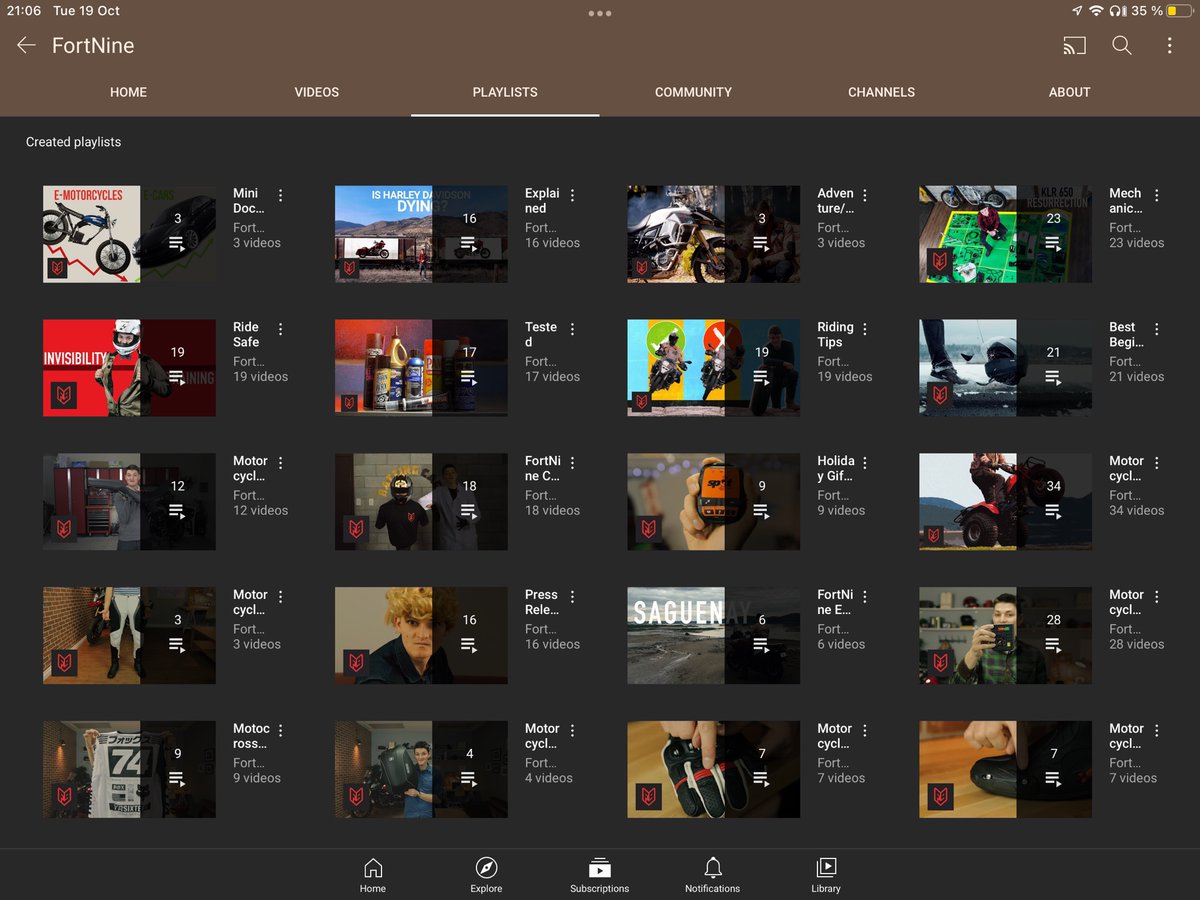Open options for FortNine E playlist
This screenshot has height=900, width=1200.
865,597
